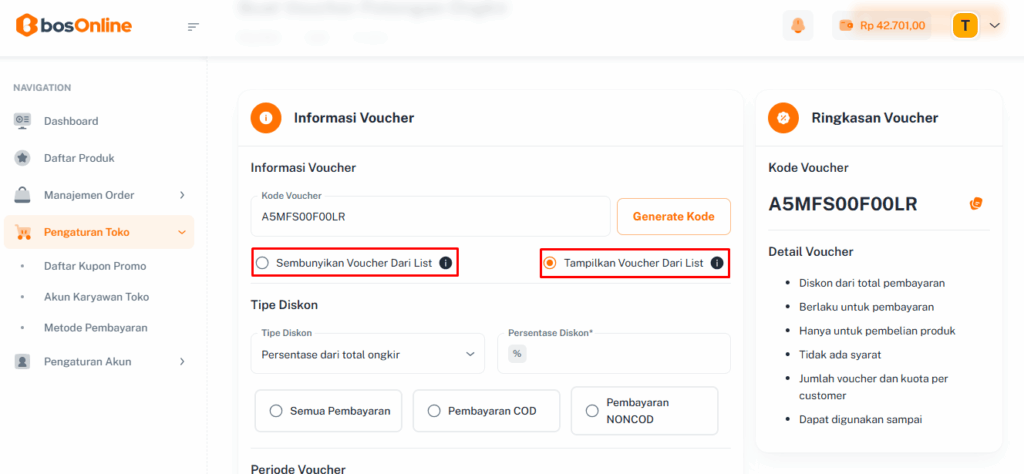Viewport: 1024px width, 474px height.
Task: Click the bosOnline logo
Action: pyautogui.click(x=74, y=25)
